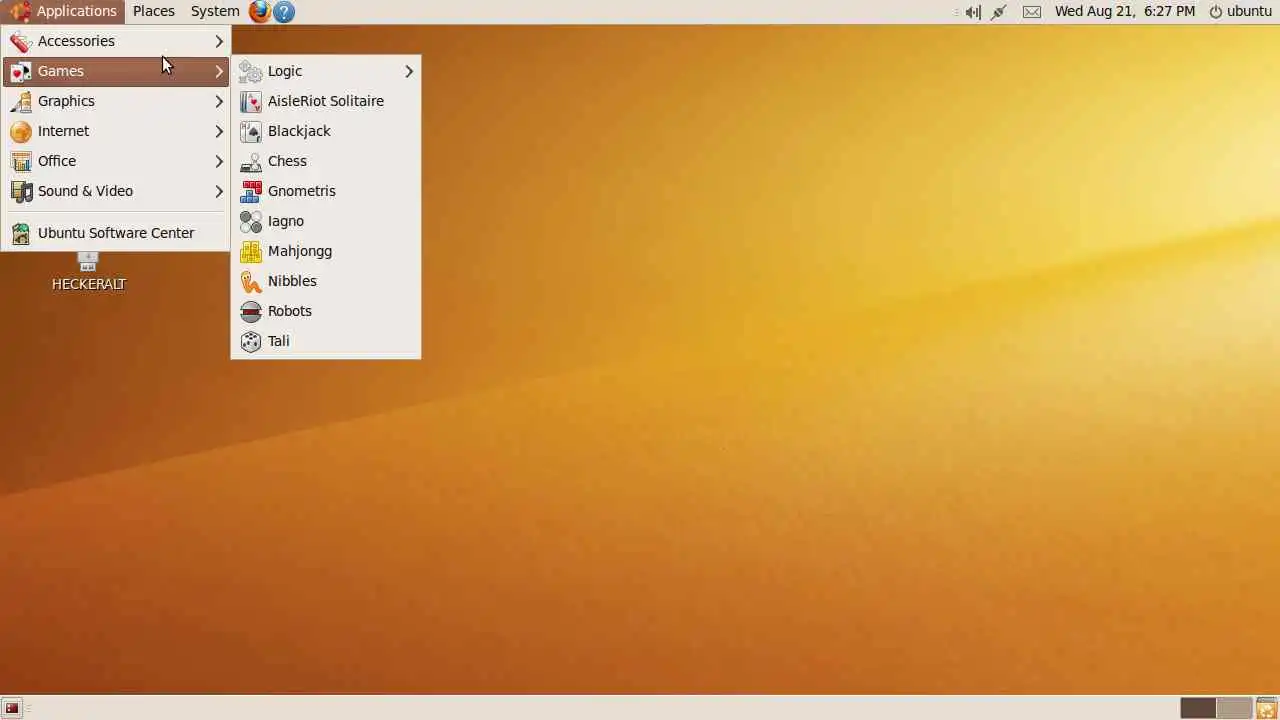Click the Office category icon

21,161
